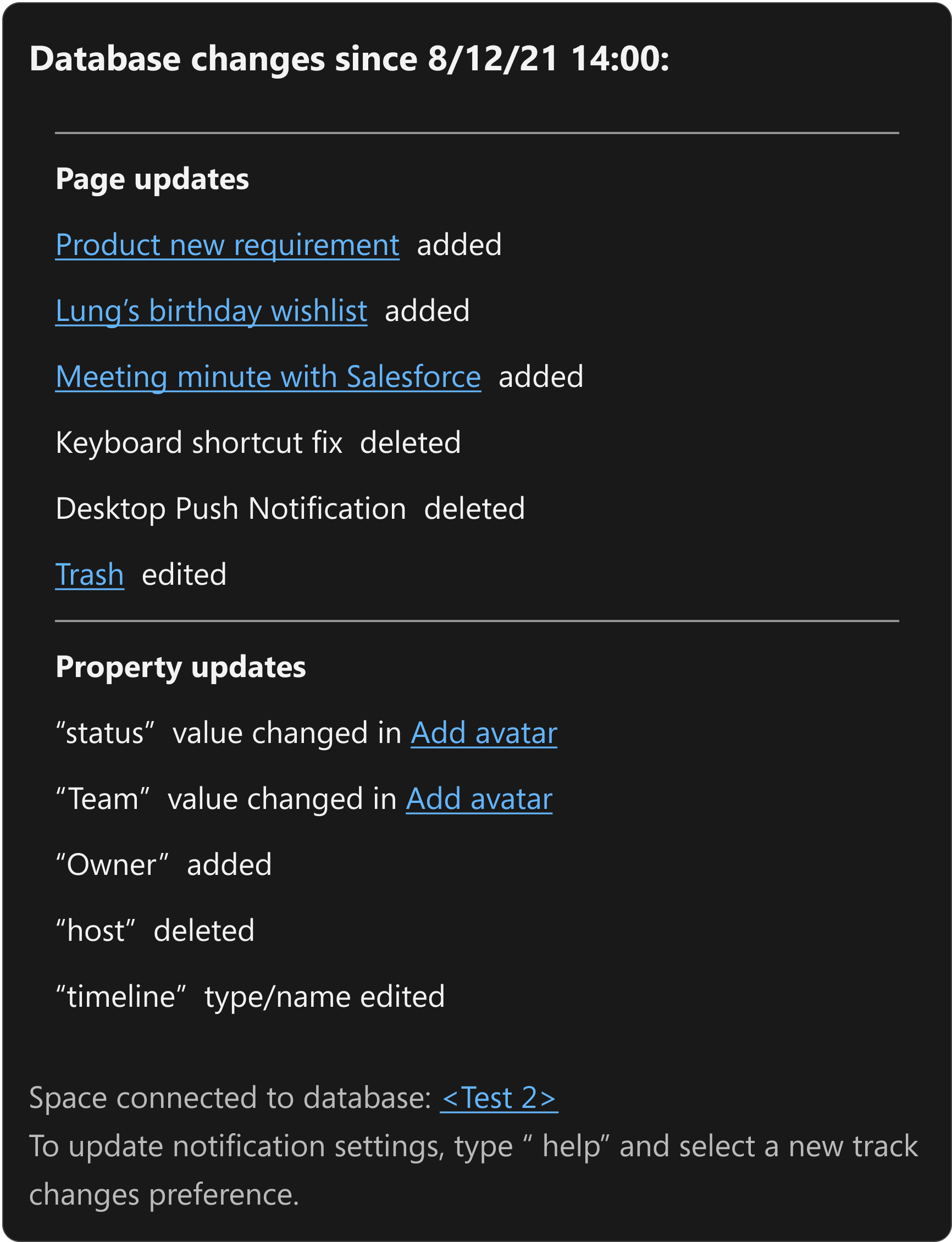Click the "host" deleted property entry
The width and height of the screenshot is (952, 1242).
[155, 930]
